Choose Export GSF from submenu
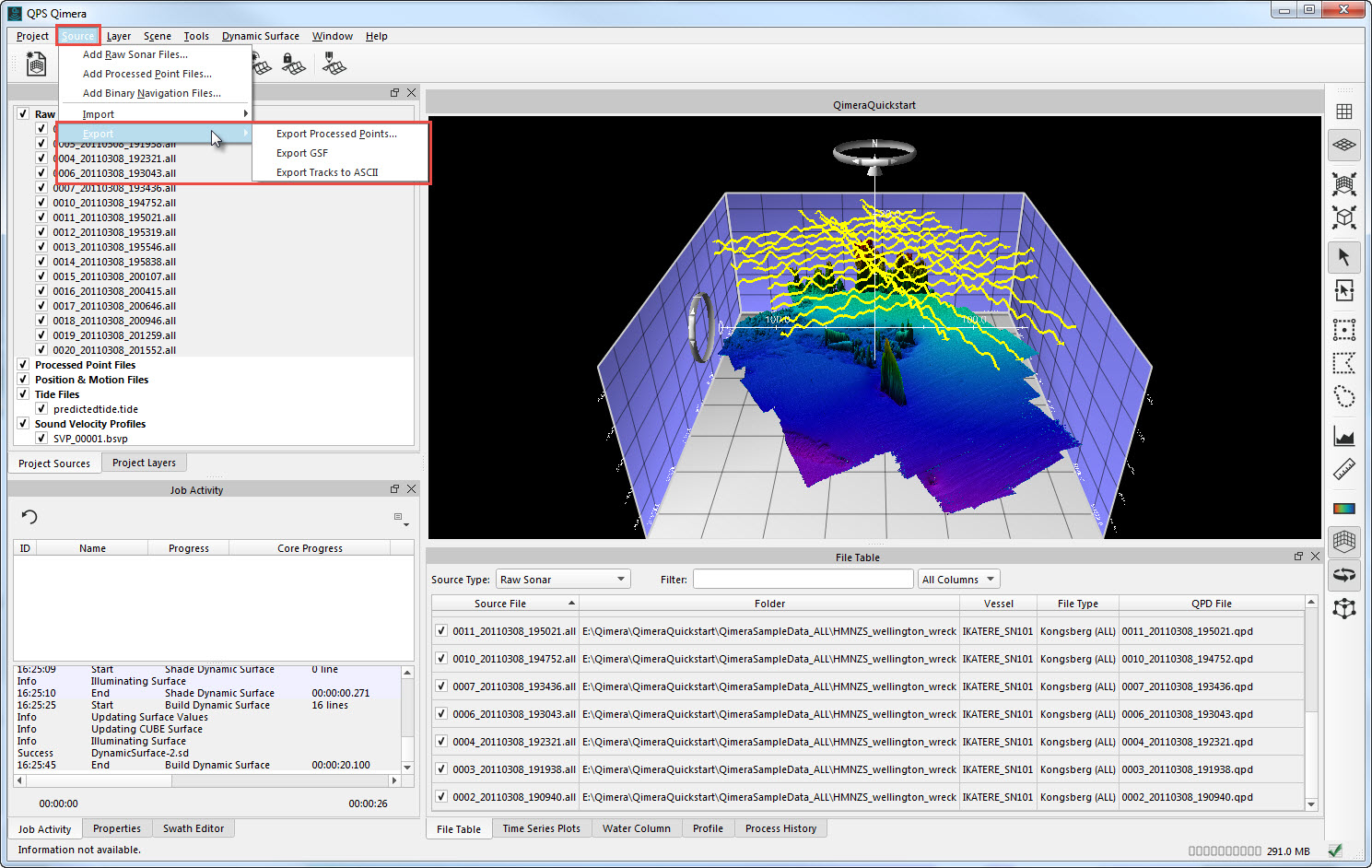1372x868 pixels. [x=302, y=153]
